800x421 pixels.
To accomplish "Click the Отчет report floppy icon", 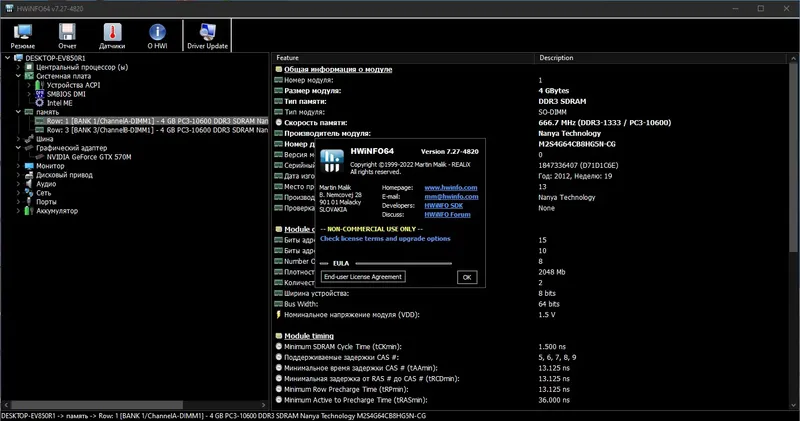I will [67, 32].
